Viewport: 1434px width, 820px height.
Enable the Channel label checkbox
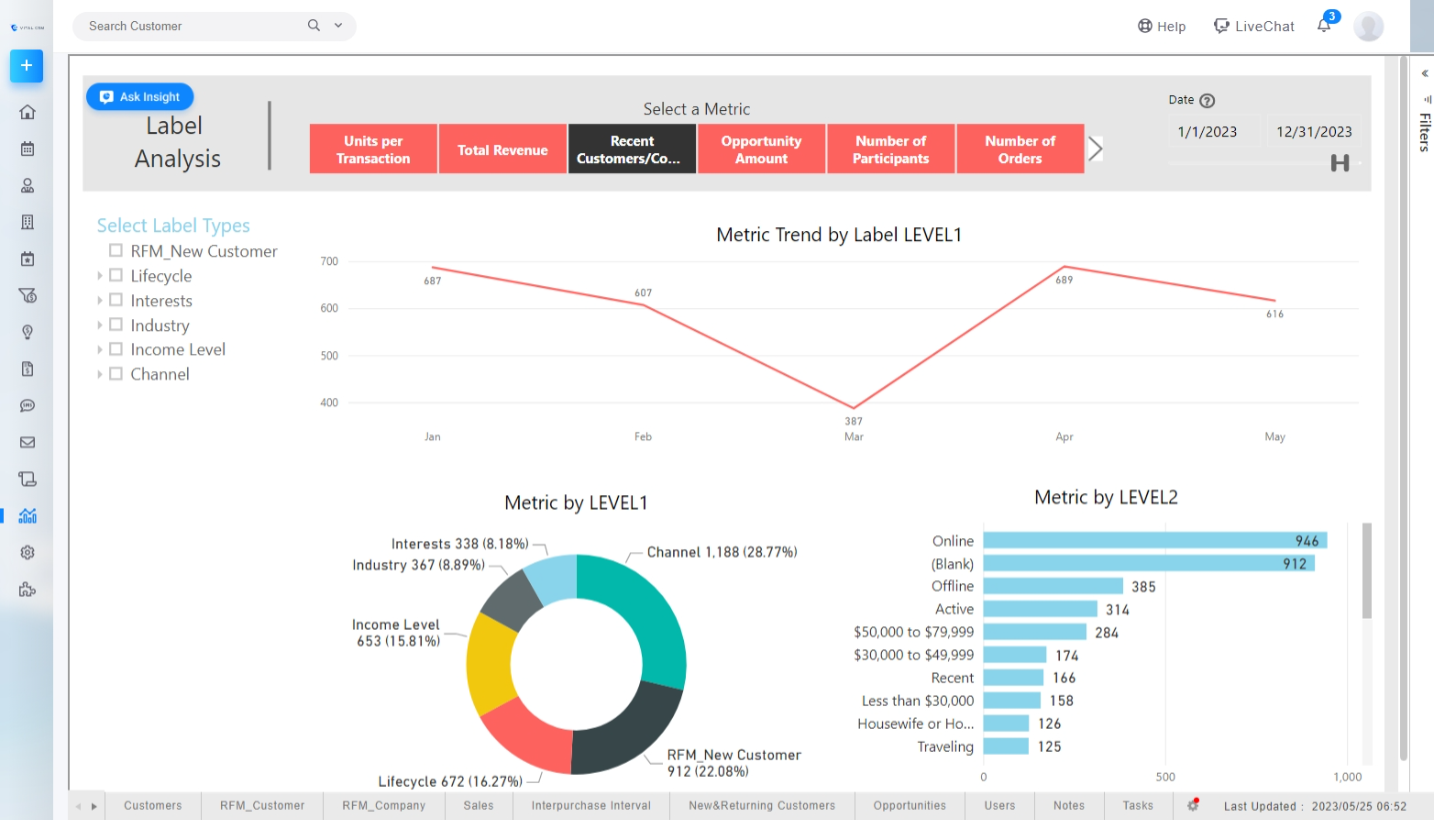pos(116,374)
